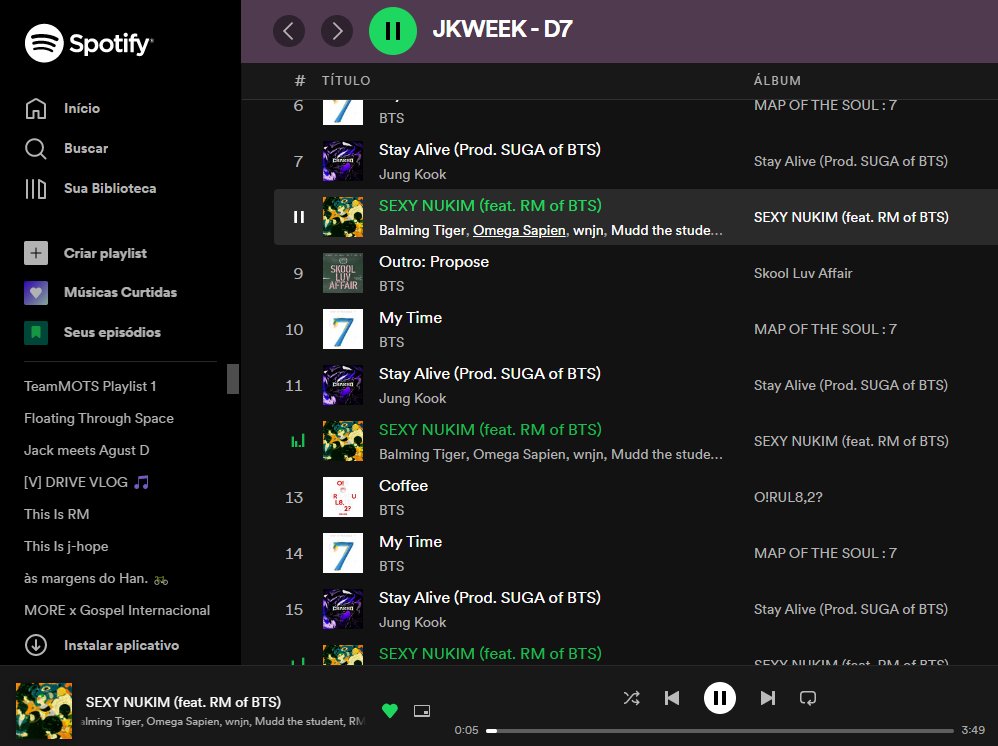Click Jung Kook artist on row 7
Viewport: 998px width, 746px height.
pos(412,174)
